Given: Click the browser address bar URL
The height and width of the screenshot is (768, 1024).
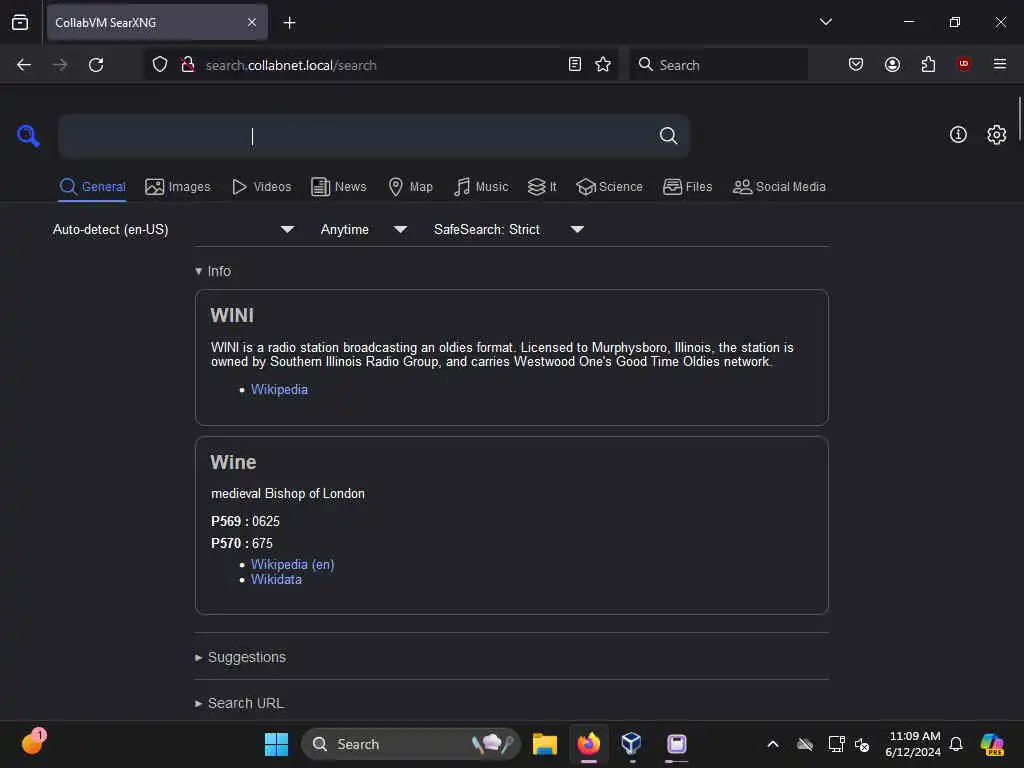Looking at the screenshot, I should coord(291,65).
